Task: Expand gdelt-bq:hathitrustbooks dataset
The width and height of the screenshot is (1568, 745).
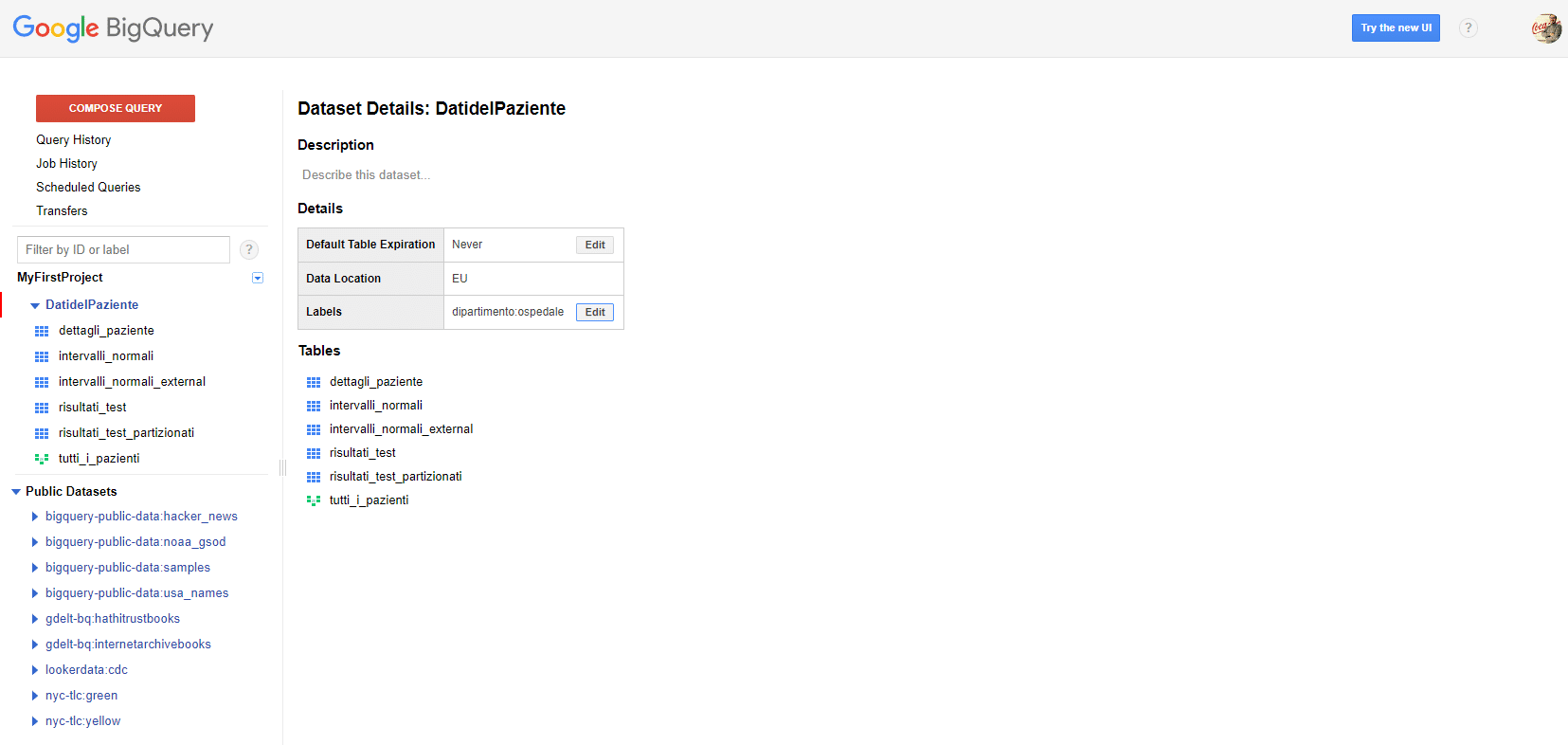Action: 35,619
